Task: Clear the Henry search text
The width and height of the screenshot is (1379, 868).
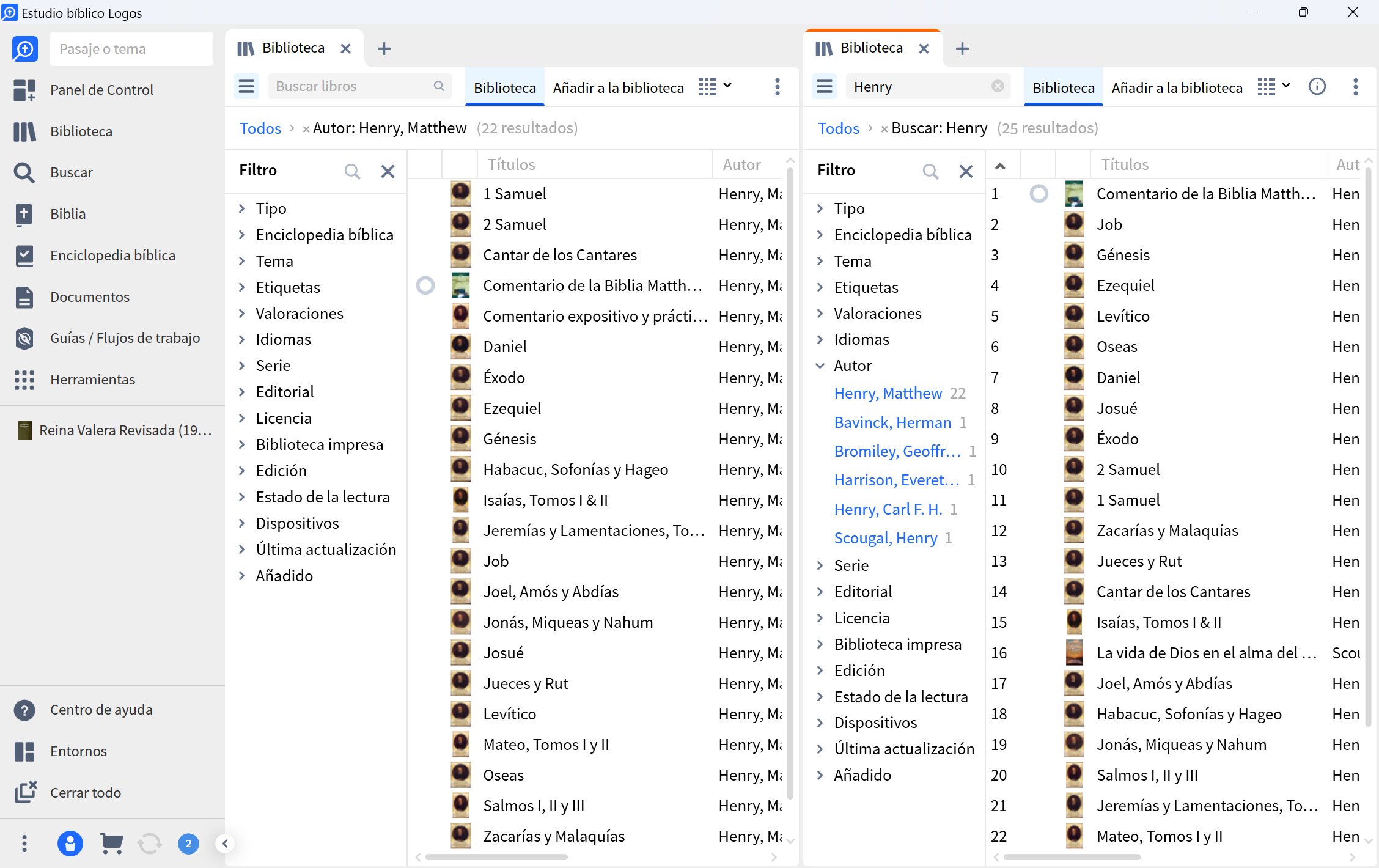Action: [998, 86]
